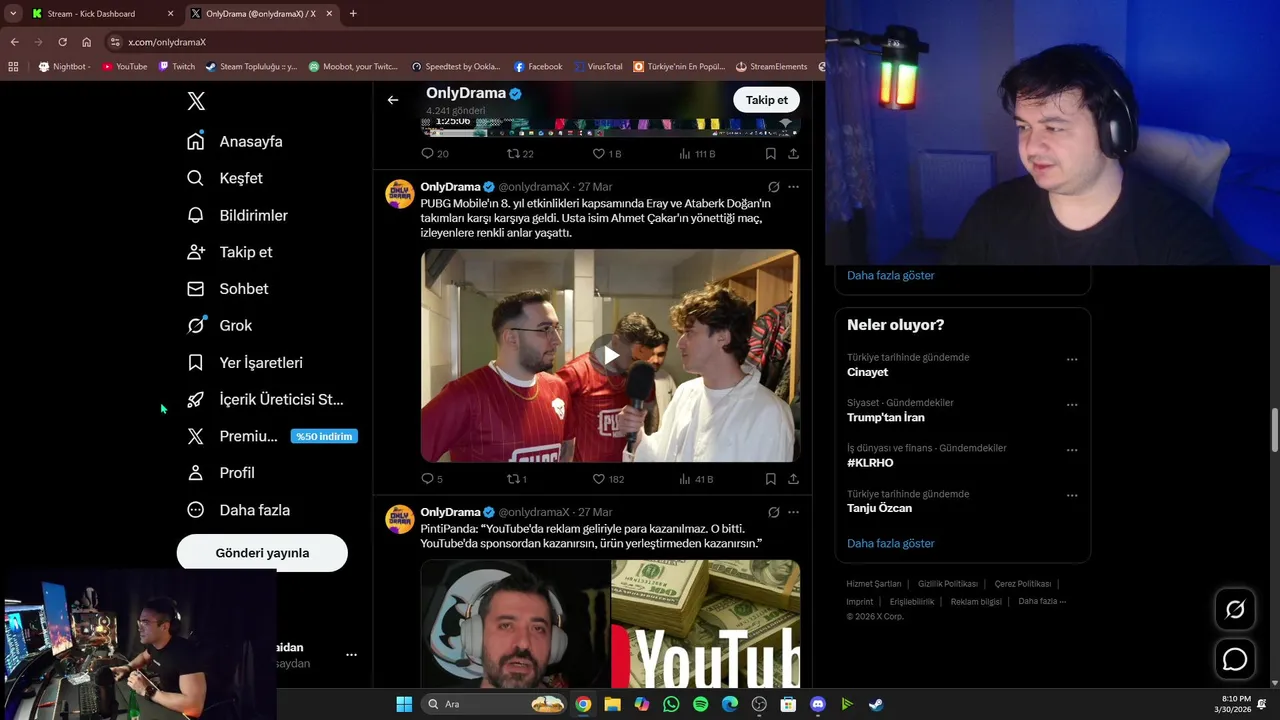Open Profil page
The width and height of the screenshot is (1280, 720).
(x=222, y=473)
